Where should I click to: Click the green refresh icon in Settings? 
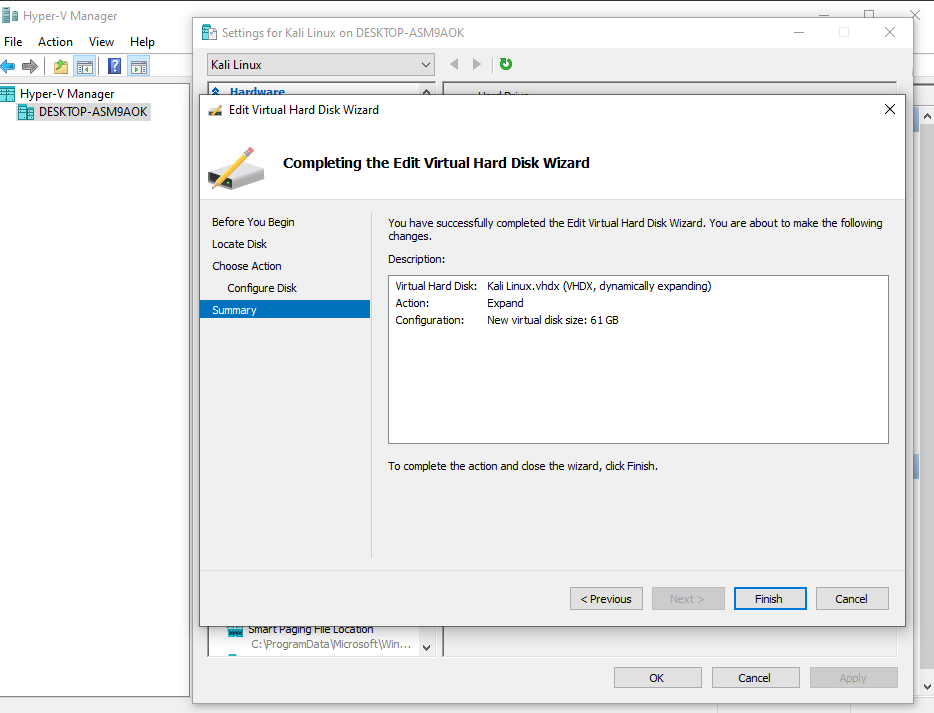click(x=506, y=64)
